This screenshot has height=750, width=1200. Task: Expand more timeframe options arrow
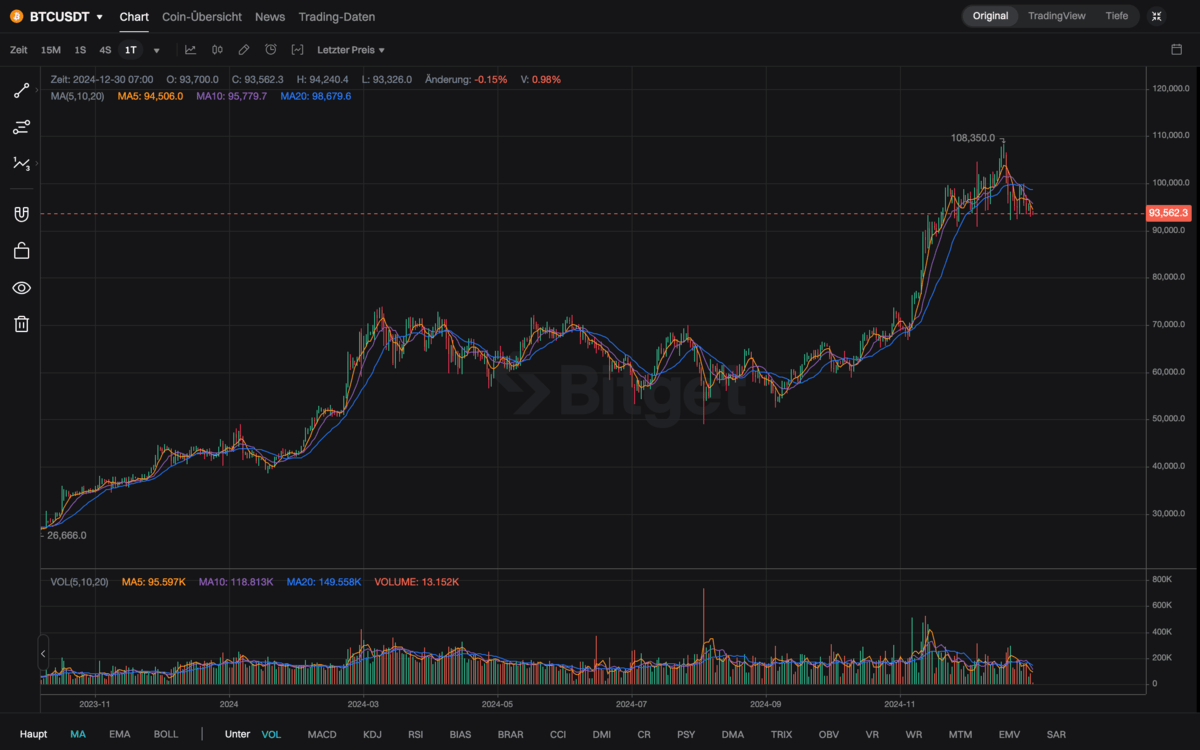coord(156,50)
